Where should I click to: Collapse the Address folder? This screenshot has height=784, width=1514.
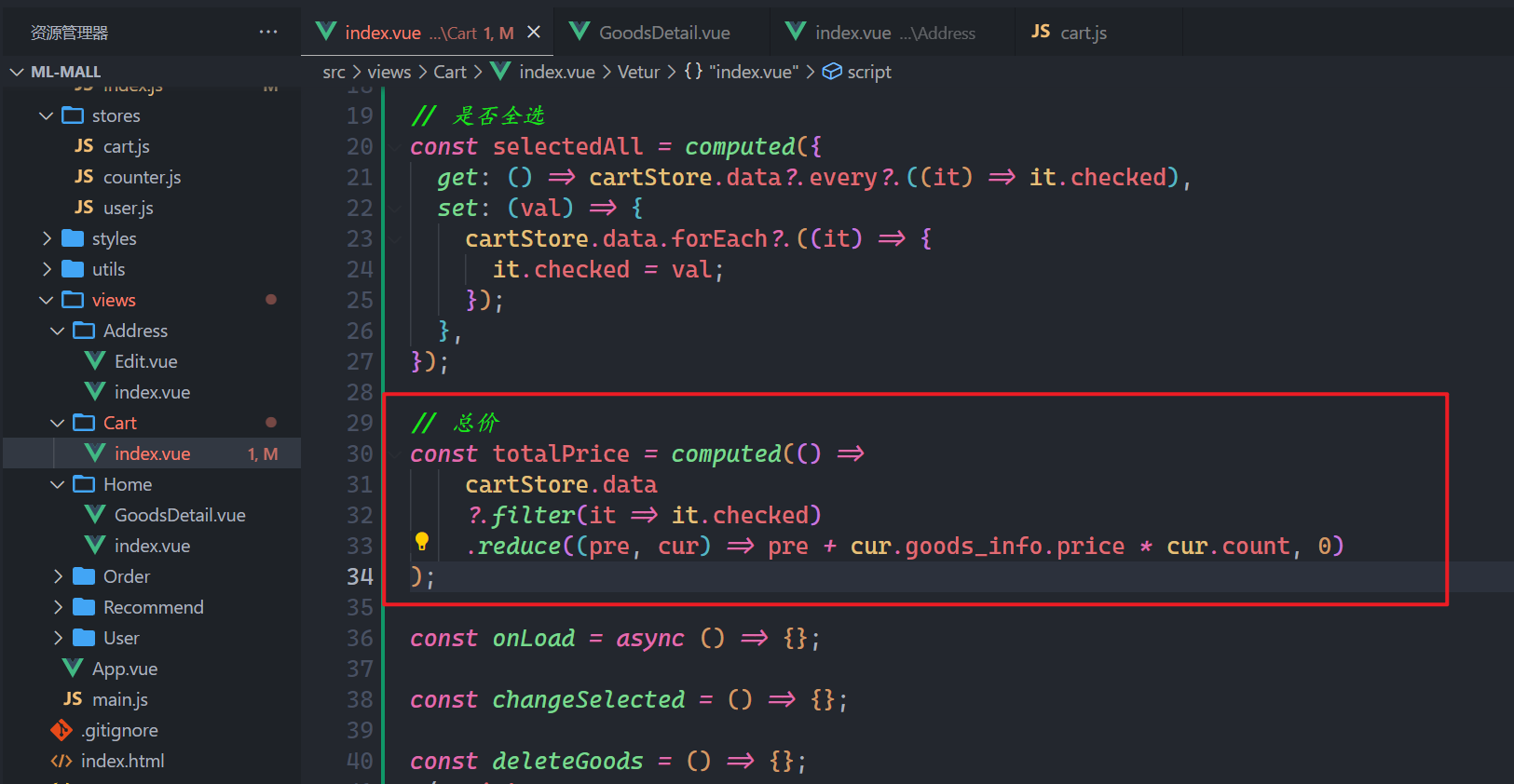click(x=58, y=331)
